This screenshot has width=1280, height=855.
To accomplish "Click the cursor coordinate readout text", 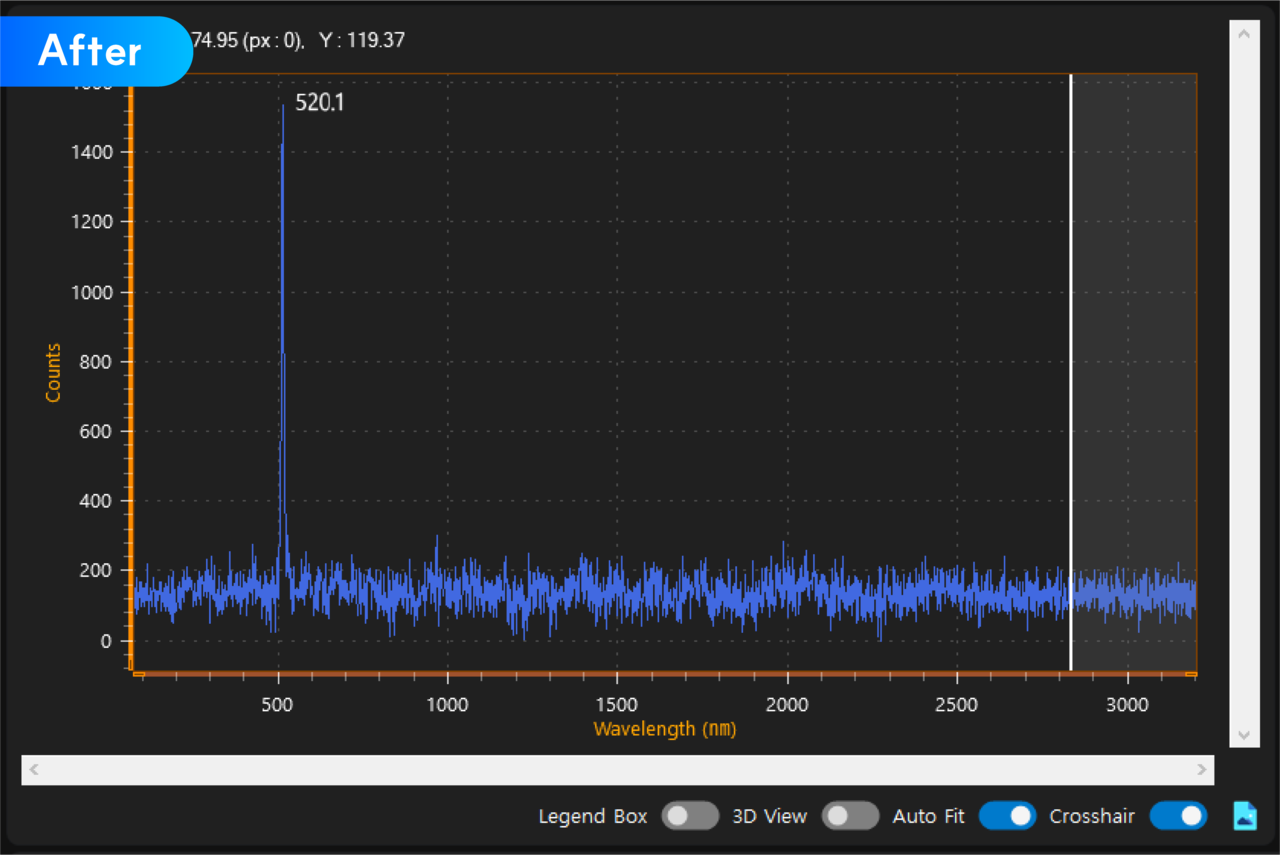I will pyautogui.click(x=298, y=40).
